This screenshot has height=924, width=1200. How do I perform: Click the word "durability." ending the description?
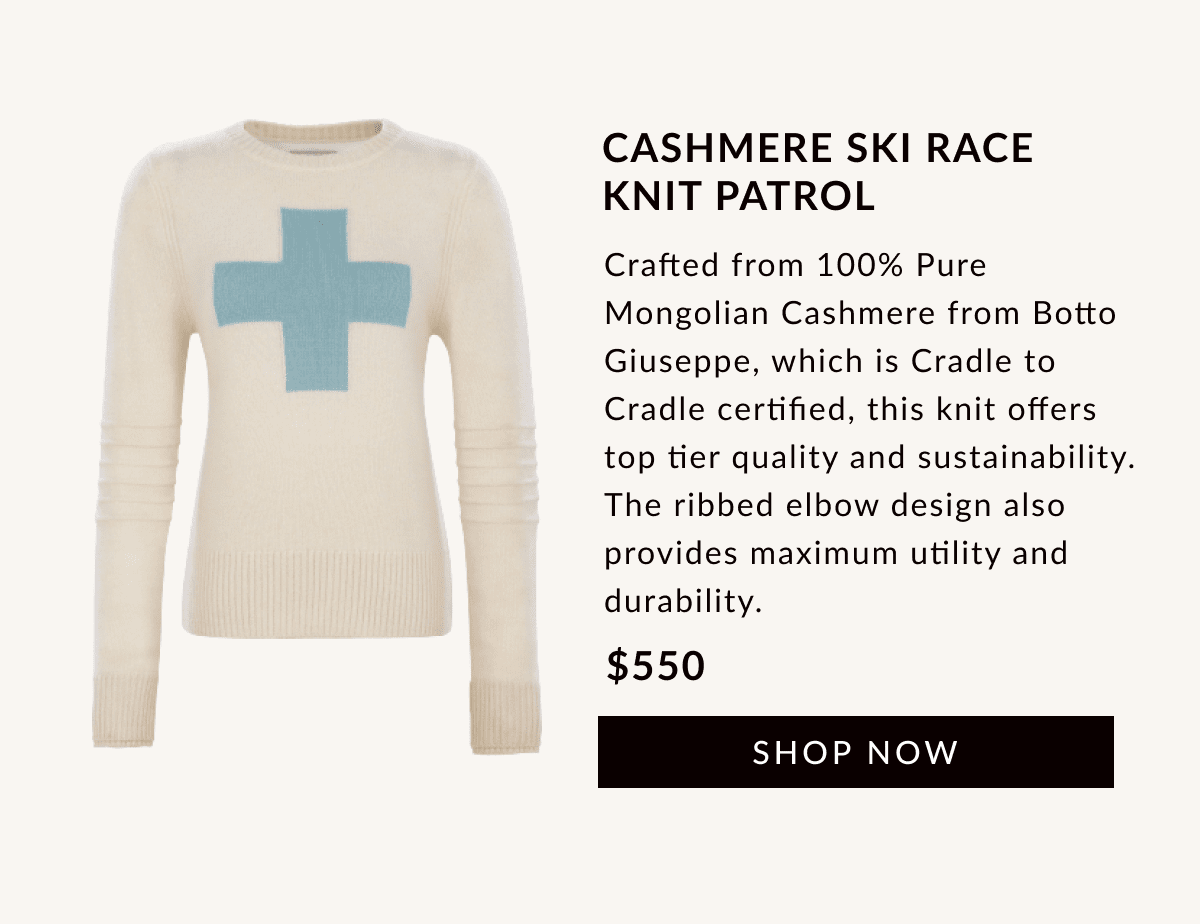(x=684, y=602)
